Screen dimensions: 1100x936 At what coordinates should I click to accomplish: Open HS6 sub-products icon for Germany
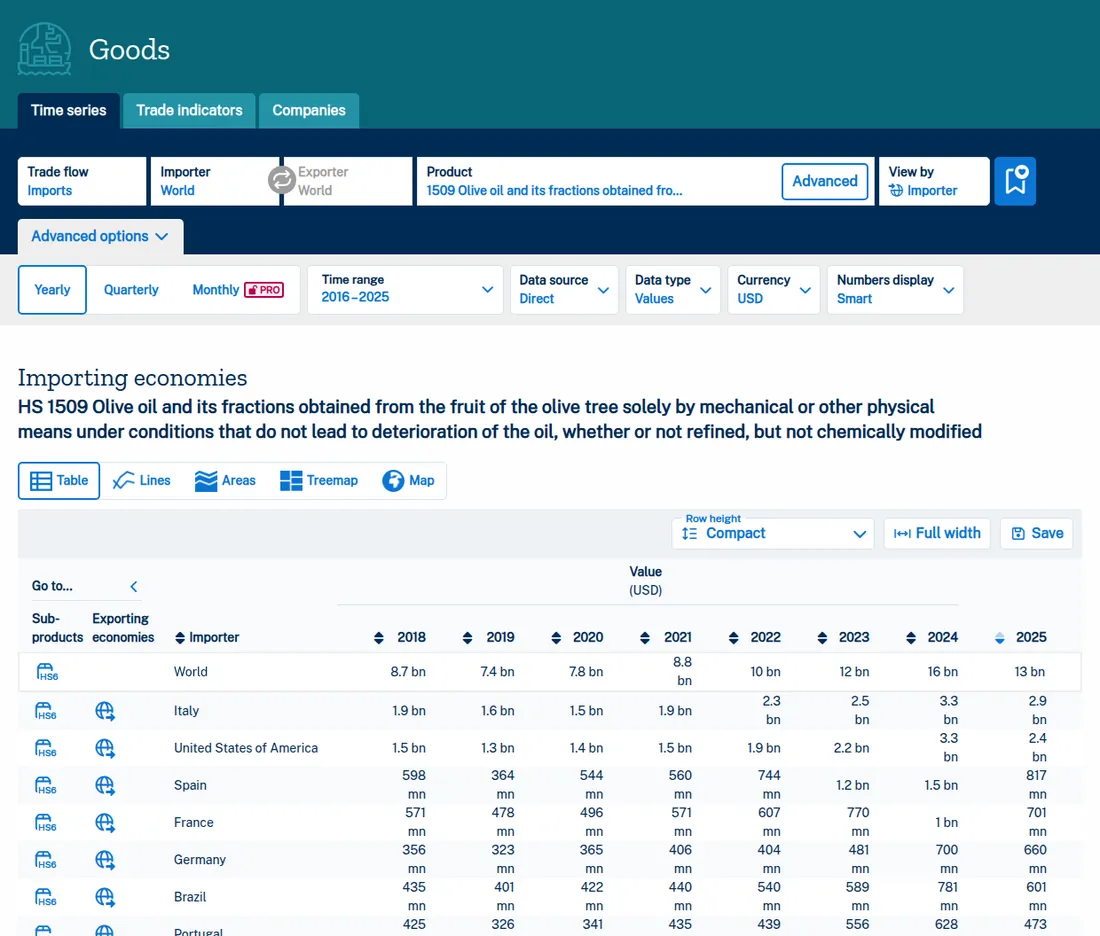pos(46,860)
